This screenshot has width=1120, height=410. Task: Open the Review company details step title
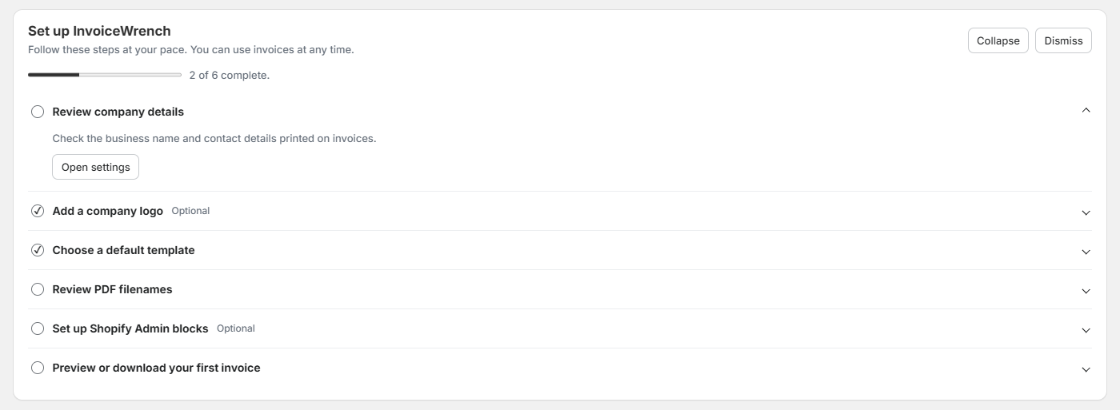pyautogui.click(x=118, y=111)
